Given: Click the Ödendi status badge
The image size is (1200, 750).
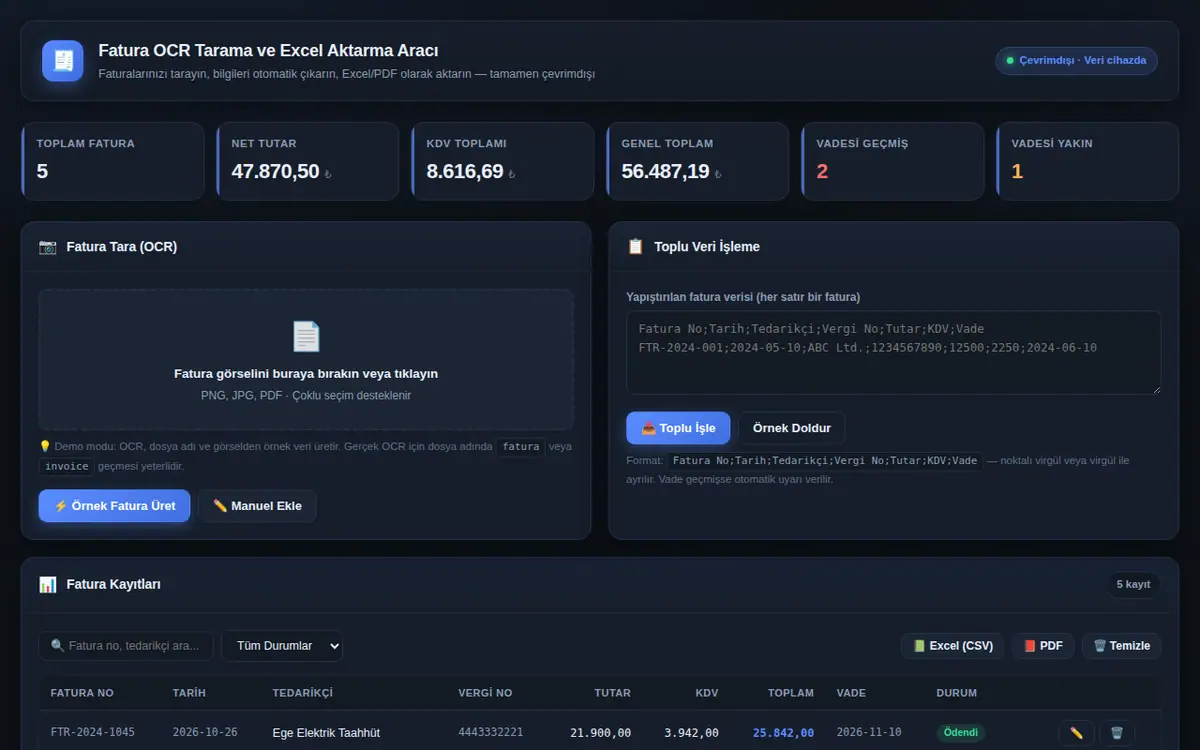Looking at the screenshot, I should tap(961, 733).
